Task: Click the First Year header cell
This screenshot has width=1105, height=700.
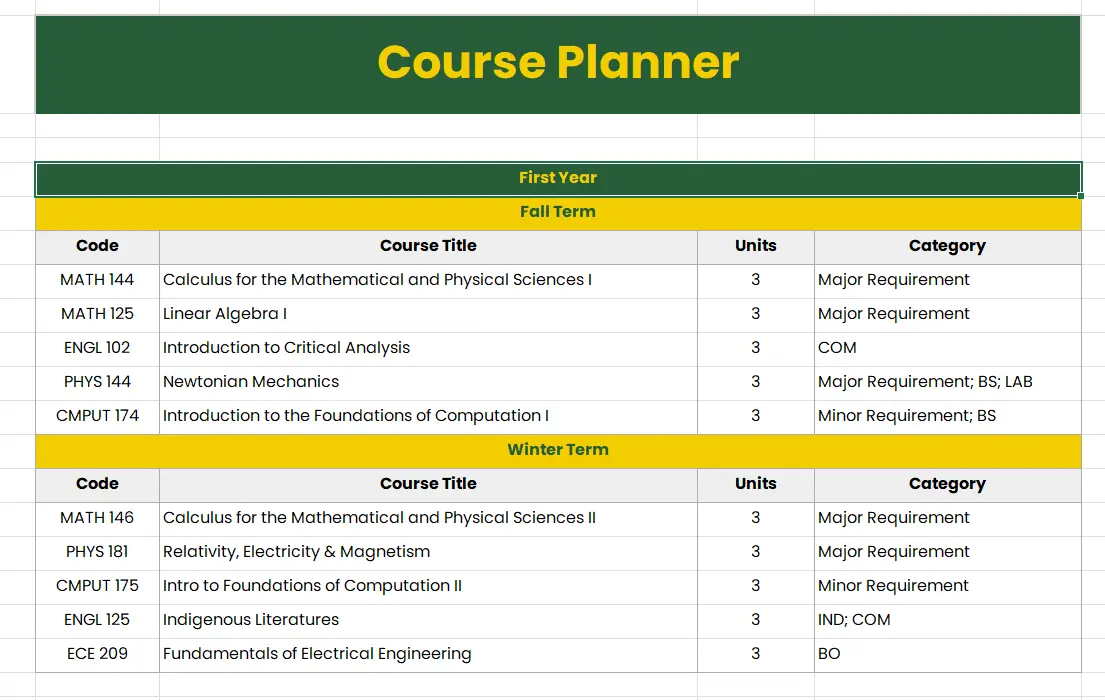Action: click(558, 178)
